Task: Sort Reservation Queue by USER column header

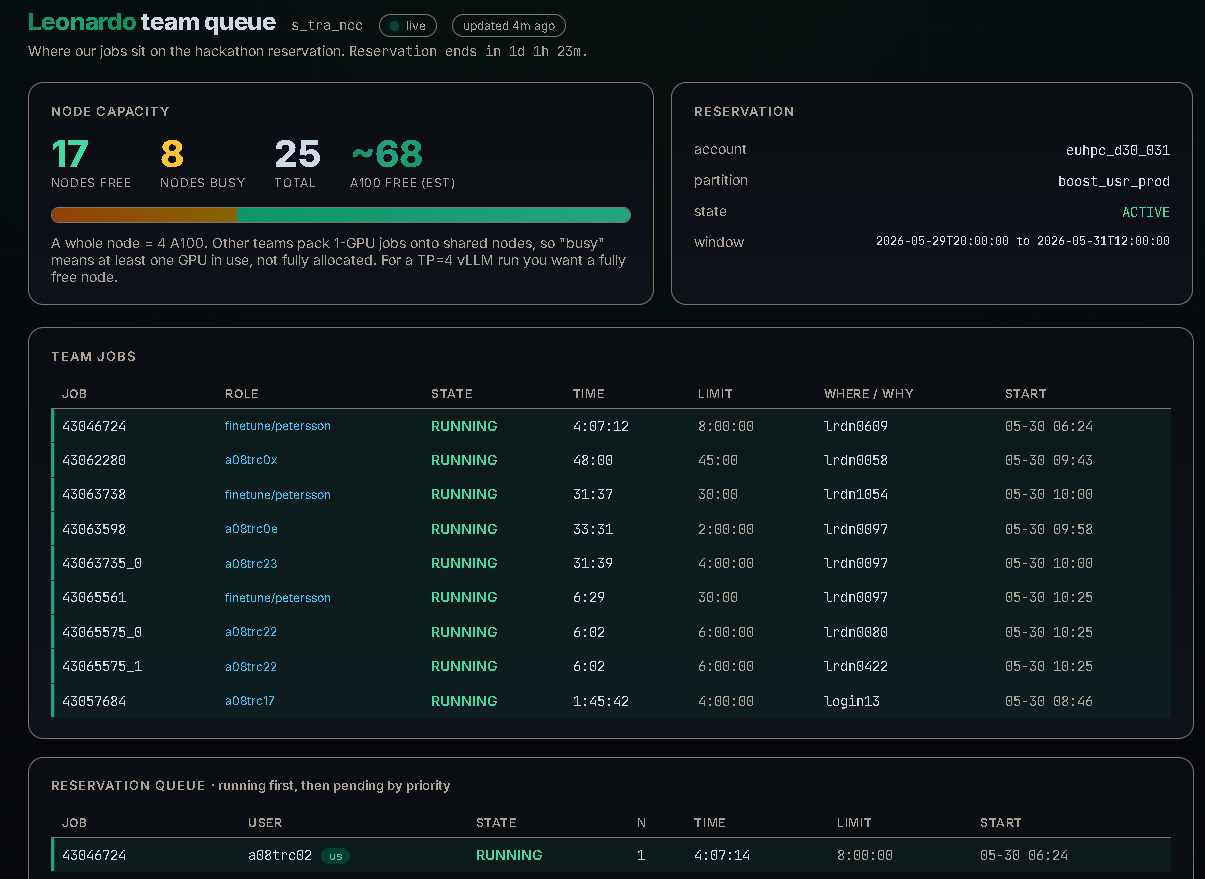Action: [265, 823]
